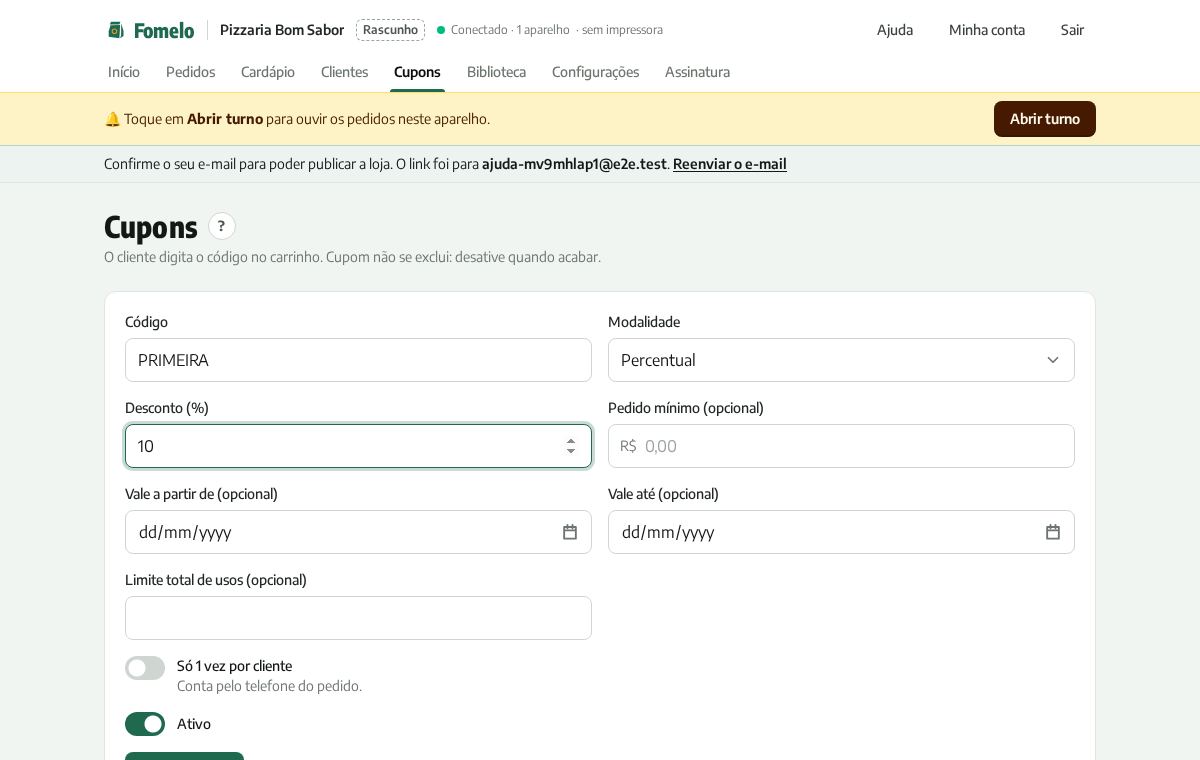Open the Clientes tab
1200x760 pixels.
click(x=344, y=72)
